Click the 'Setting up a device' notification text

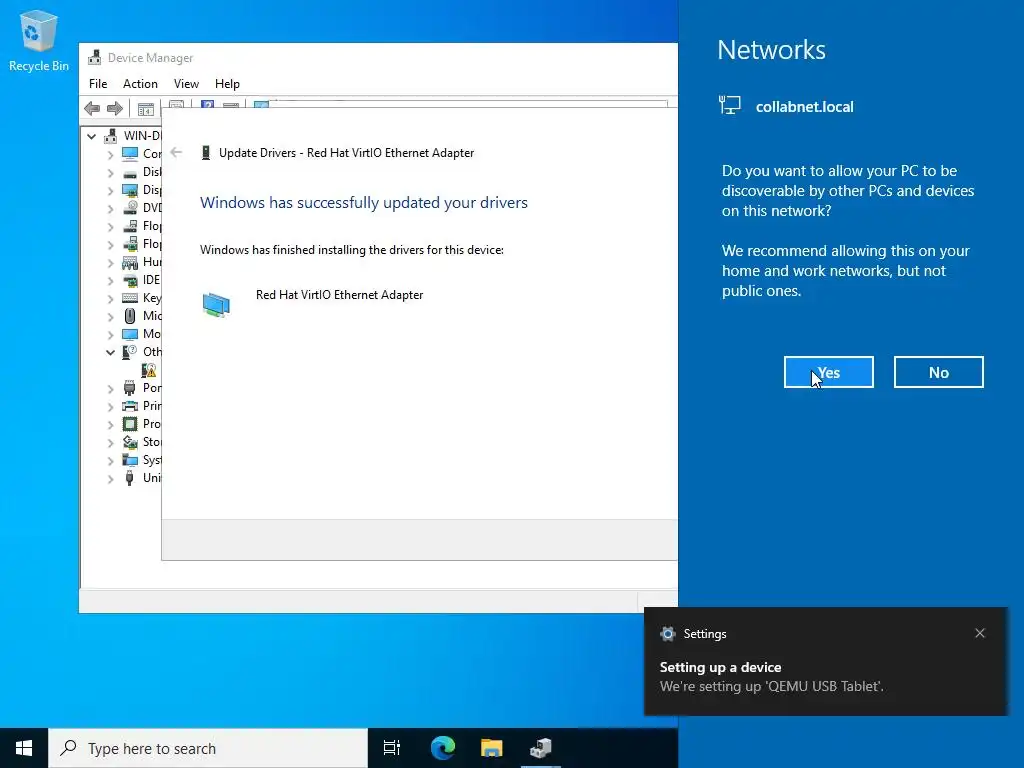tap(720, 667)
